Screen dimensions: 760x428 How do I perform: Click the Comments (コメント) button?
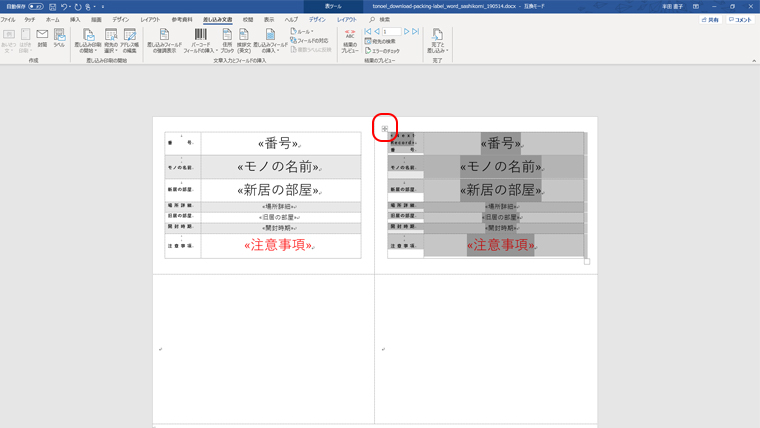(x=740, y=19)
